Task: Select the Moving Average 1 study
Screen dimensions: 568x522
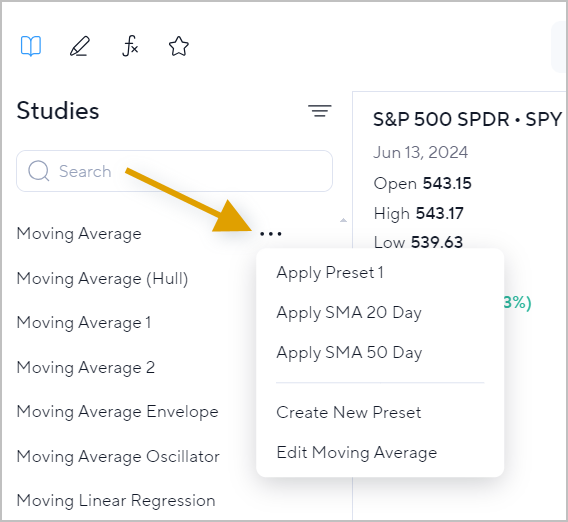Action: (84, 322)
